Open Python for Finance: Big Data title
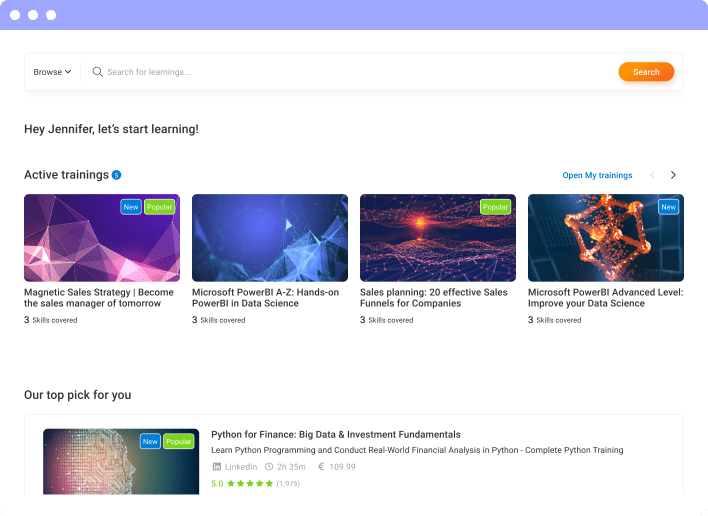The image size is (708, 516). 335,434
